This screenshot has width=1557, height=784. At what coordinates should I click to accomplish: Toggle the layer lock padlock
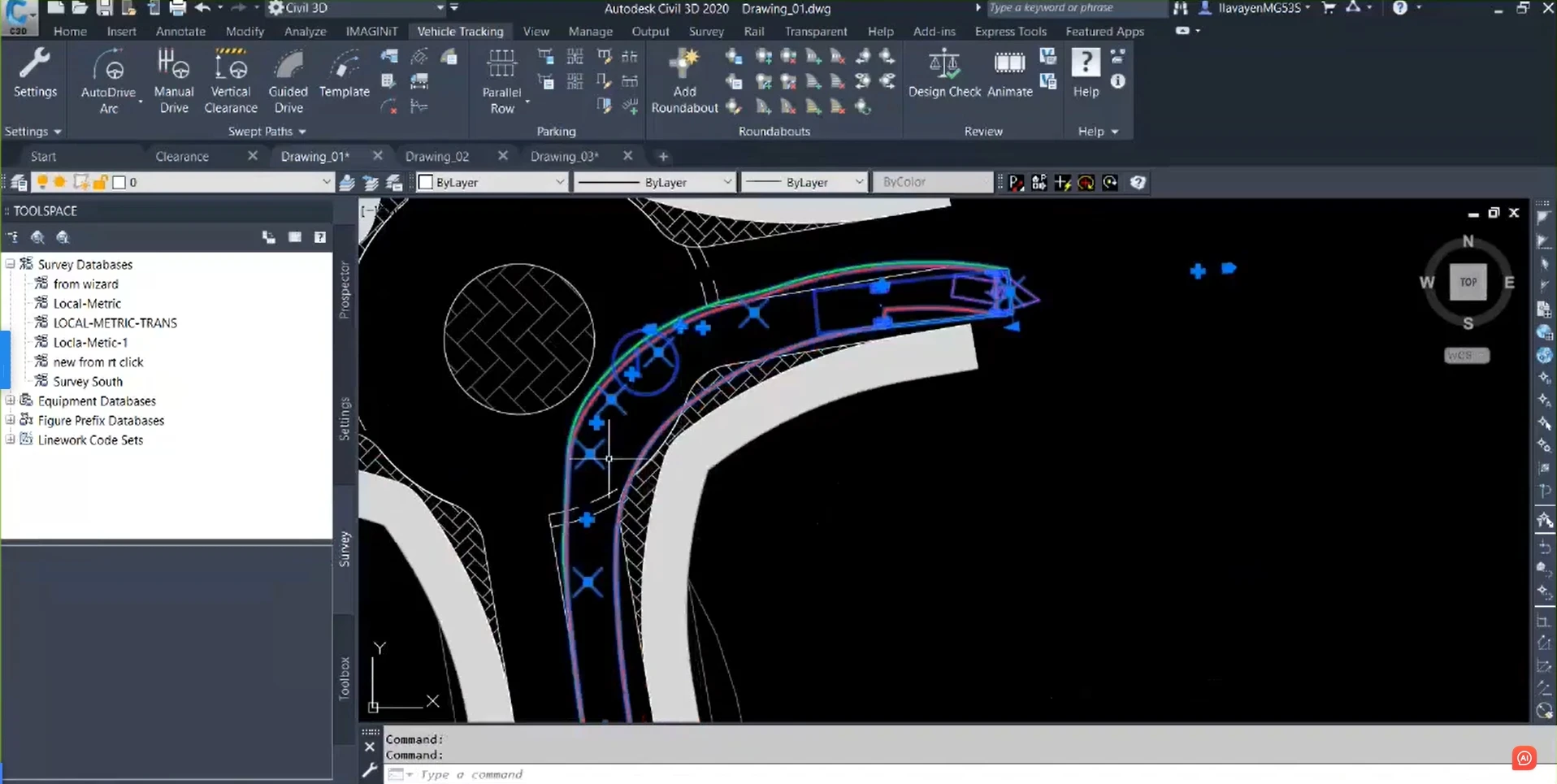coord(99,182)
